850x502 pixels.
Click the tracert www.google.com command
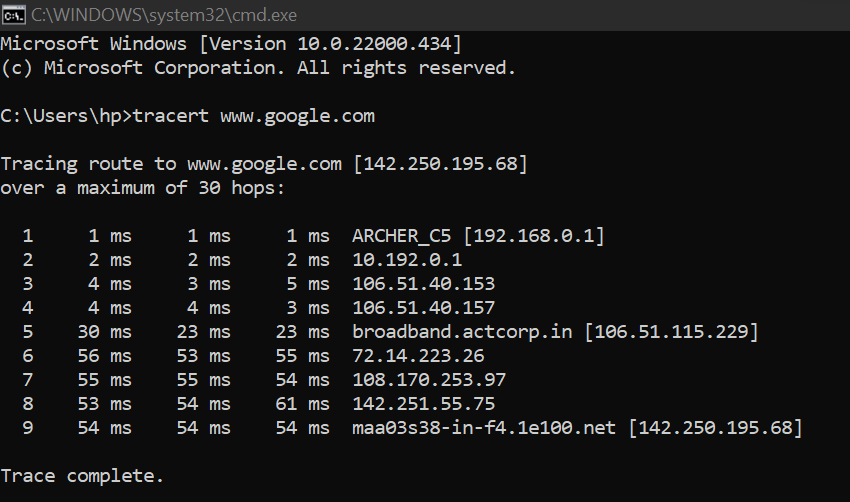point(254,116)
